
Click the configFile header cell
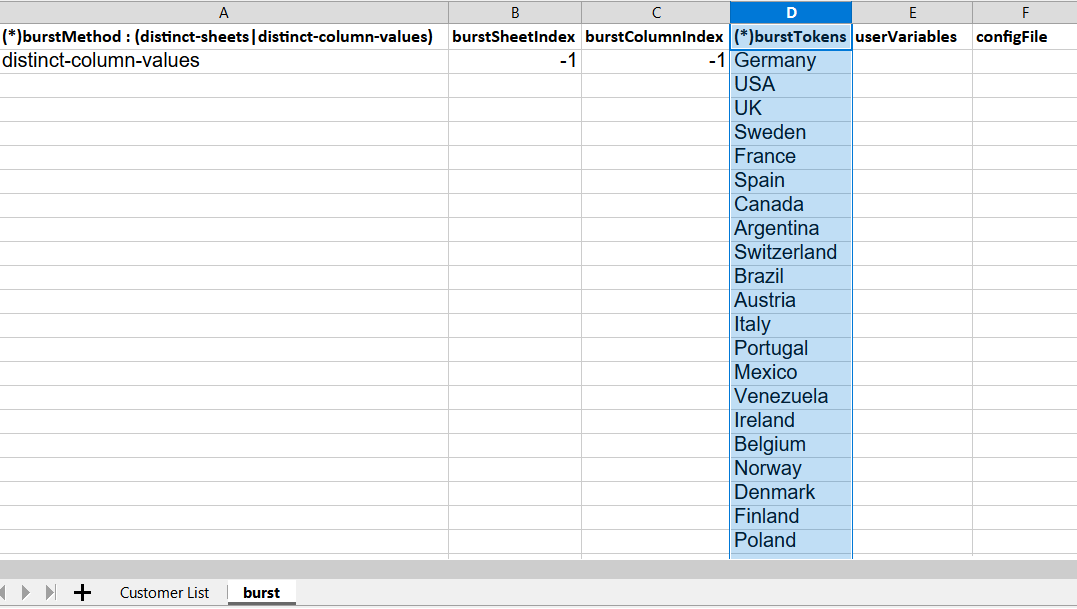(x=1025, y=37)
